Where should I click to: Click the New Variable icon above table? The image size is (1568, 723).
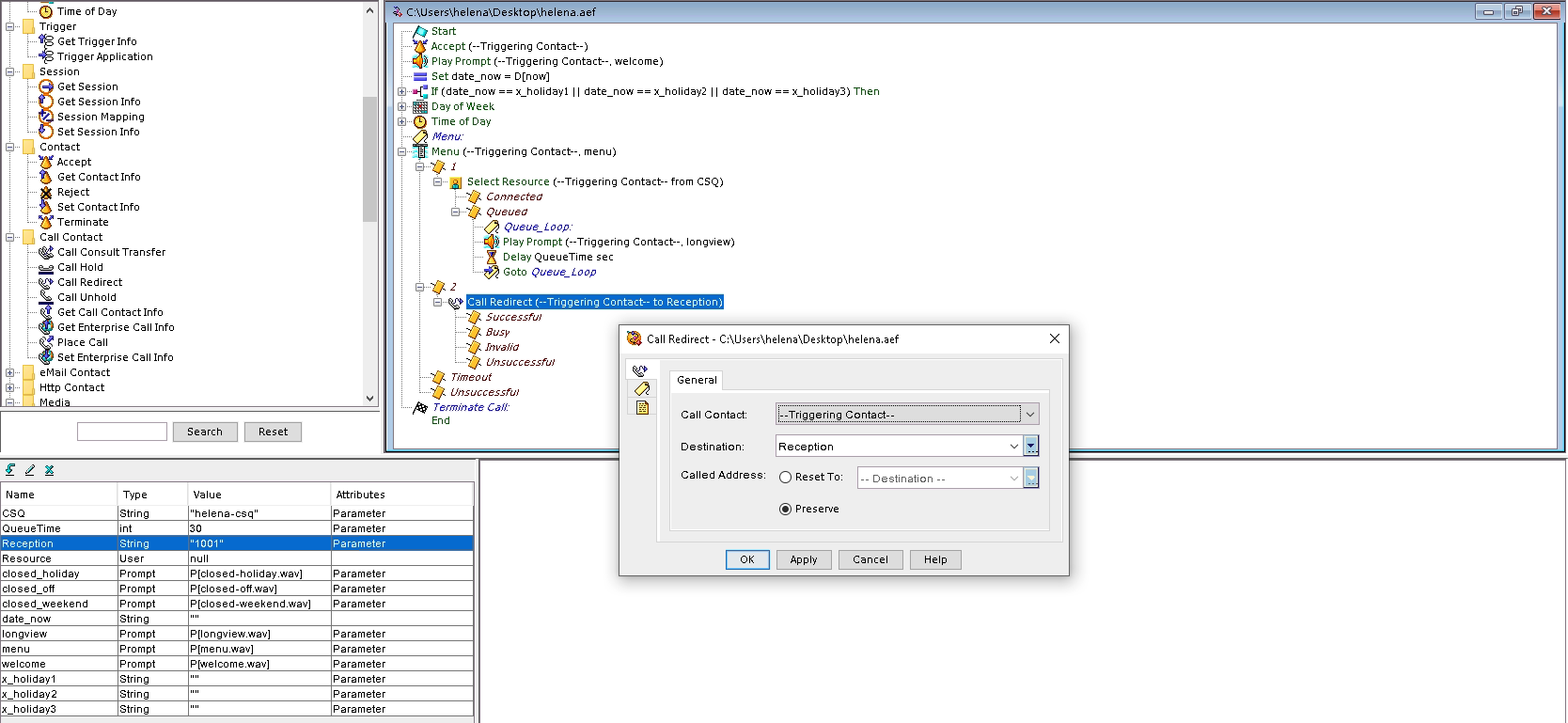(x=10, y=470)
